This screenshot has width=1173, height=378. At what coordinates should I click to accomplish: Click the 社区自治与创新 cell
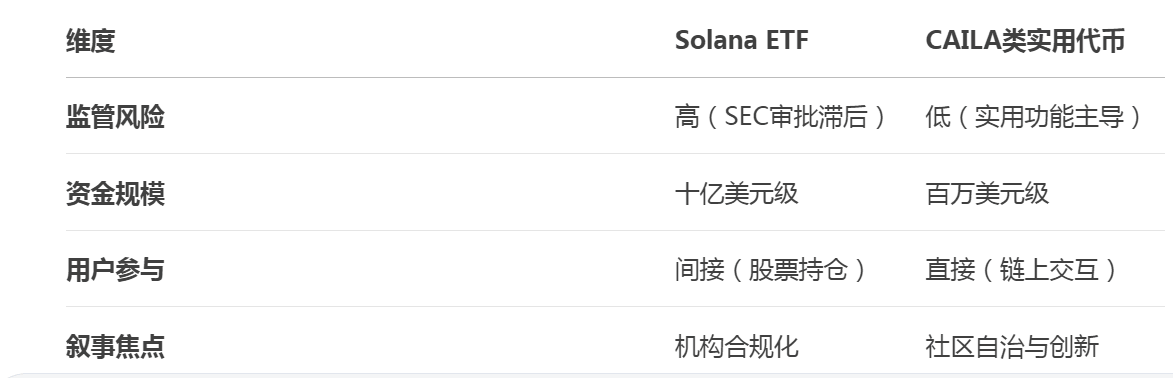pos(1012,346)
